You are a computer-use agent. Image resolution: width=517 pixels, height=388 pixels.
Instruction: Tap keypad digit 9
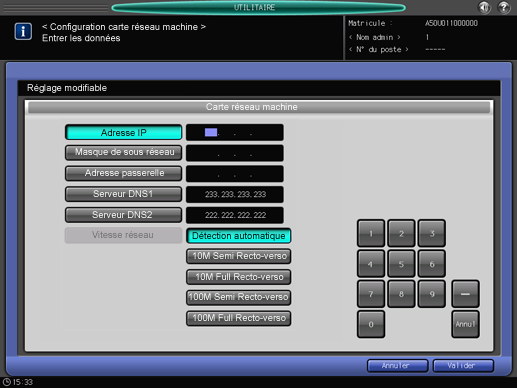click(x=432, y=294)
